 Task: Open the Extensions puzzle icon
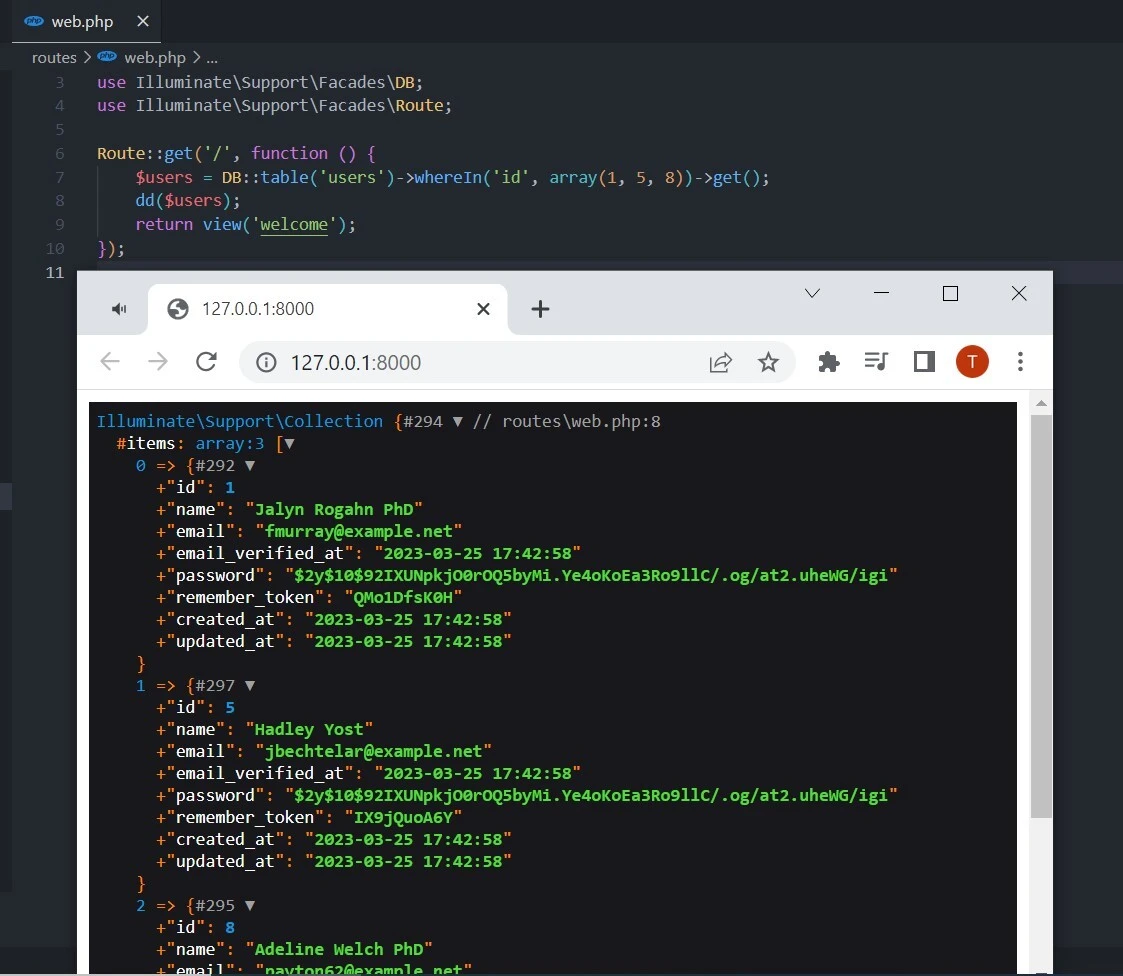click(x=828, y=362)
